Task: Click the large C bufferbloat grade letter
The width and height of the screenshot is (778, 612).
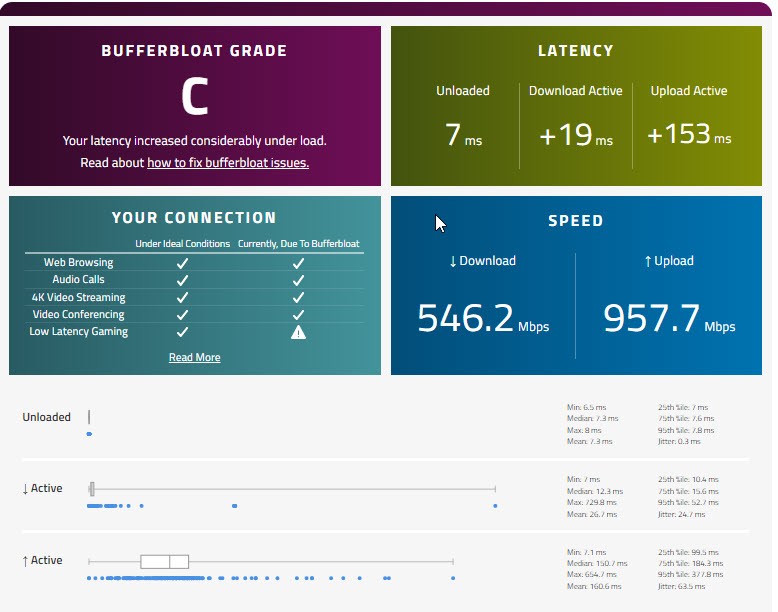Action: [x=194, y=97]
